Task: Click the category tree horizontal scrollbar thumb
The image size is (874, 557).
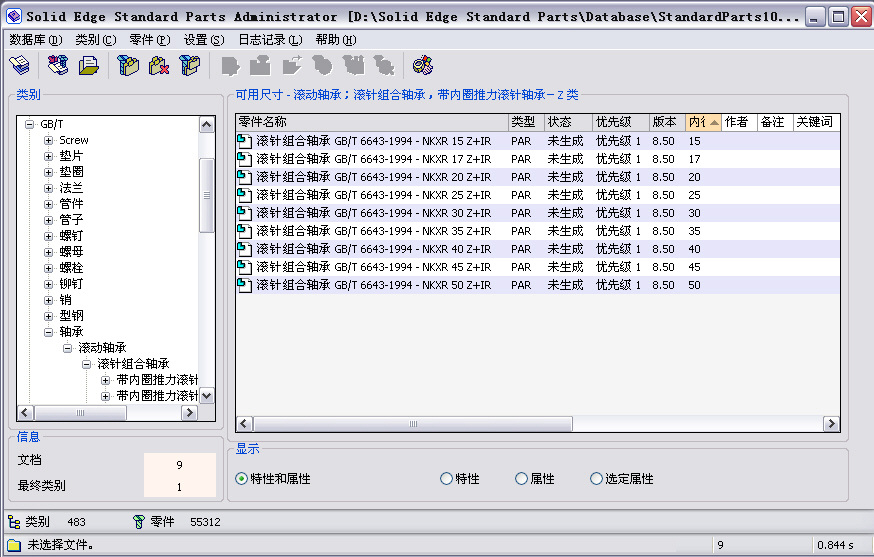Action: pos(80,413)
